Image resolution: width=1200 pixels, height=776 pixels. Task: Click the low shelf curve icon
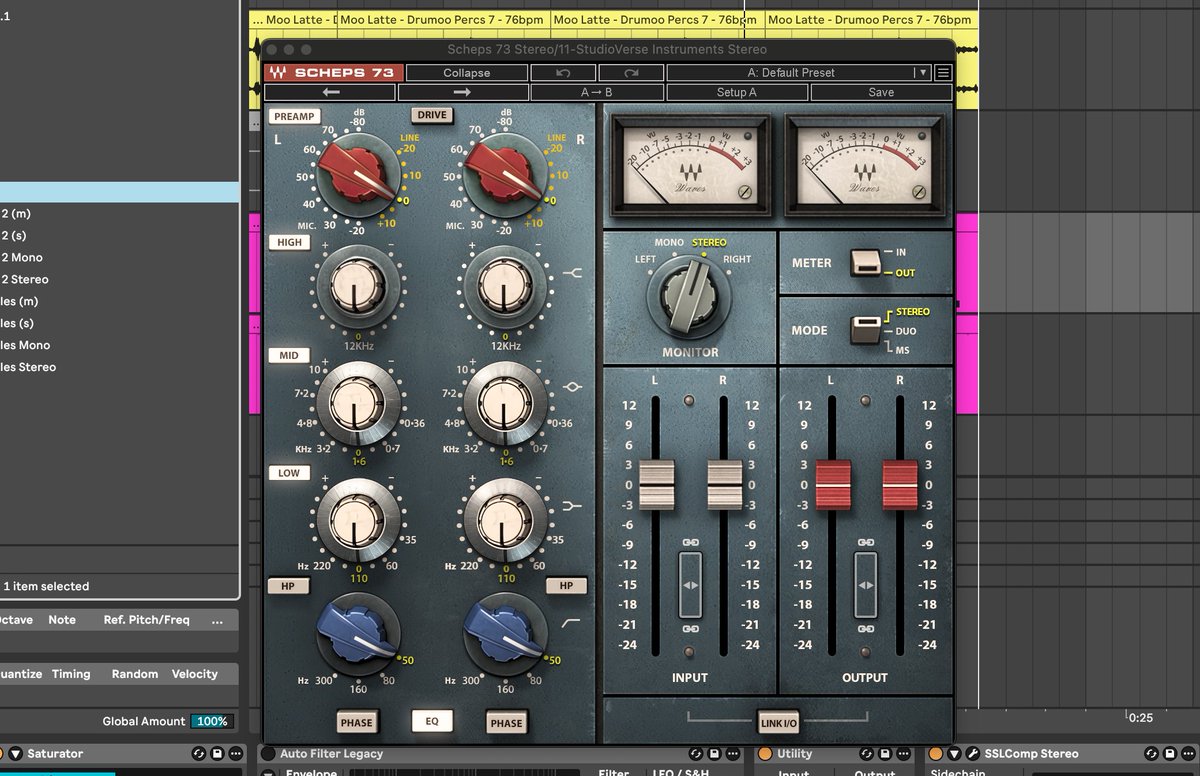(x=574, y=505)
